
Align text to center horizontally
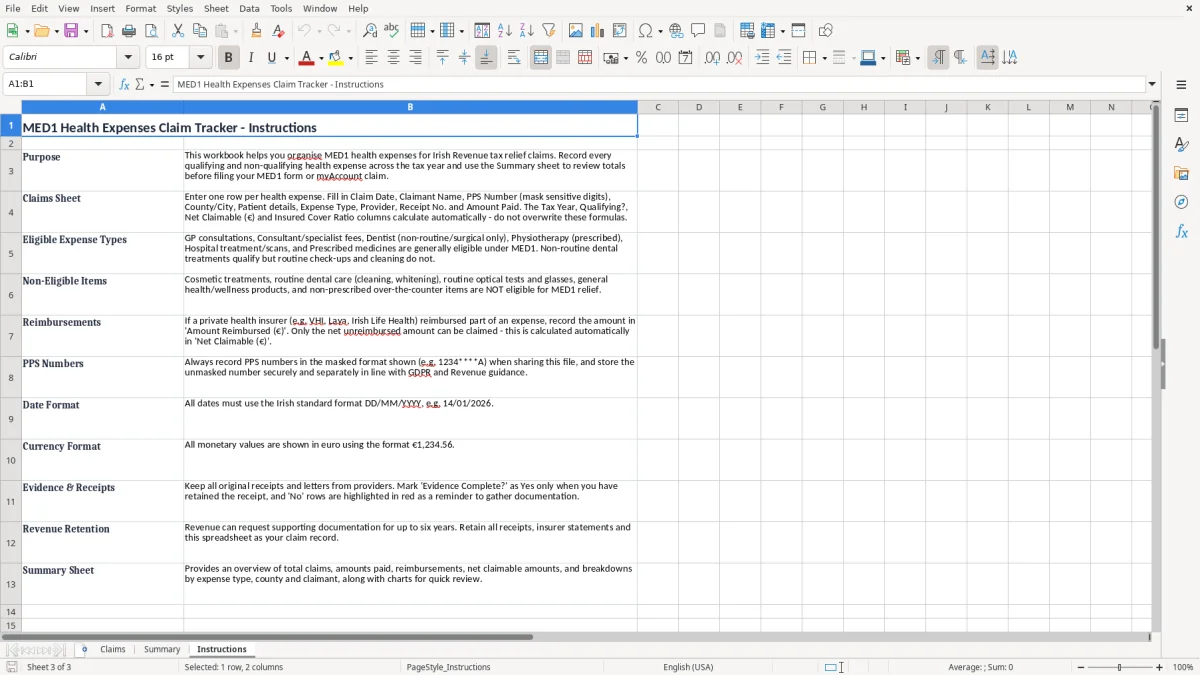(x=393, y=58)
